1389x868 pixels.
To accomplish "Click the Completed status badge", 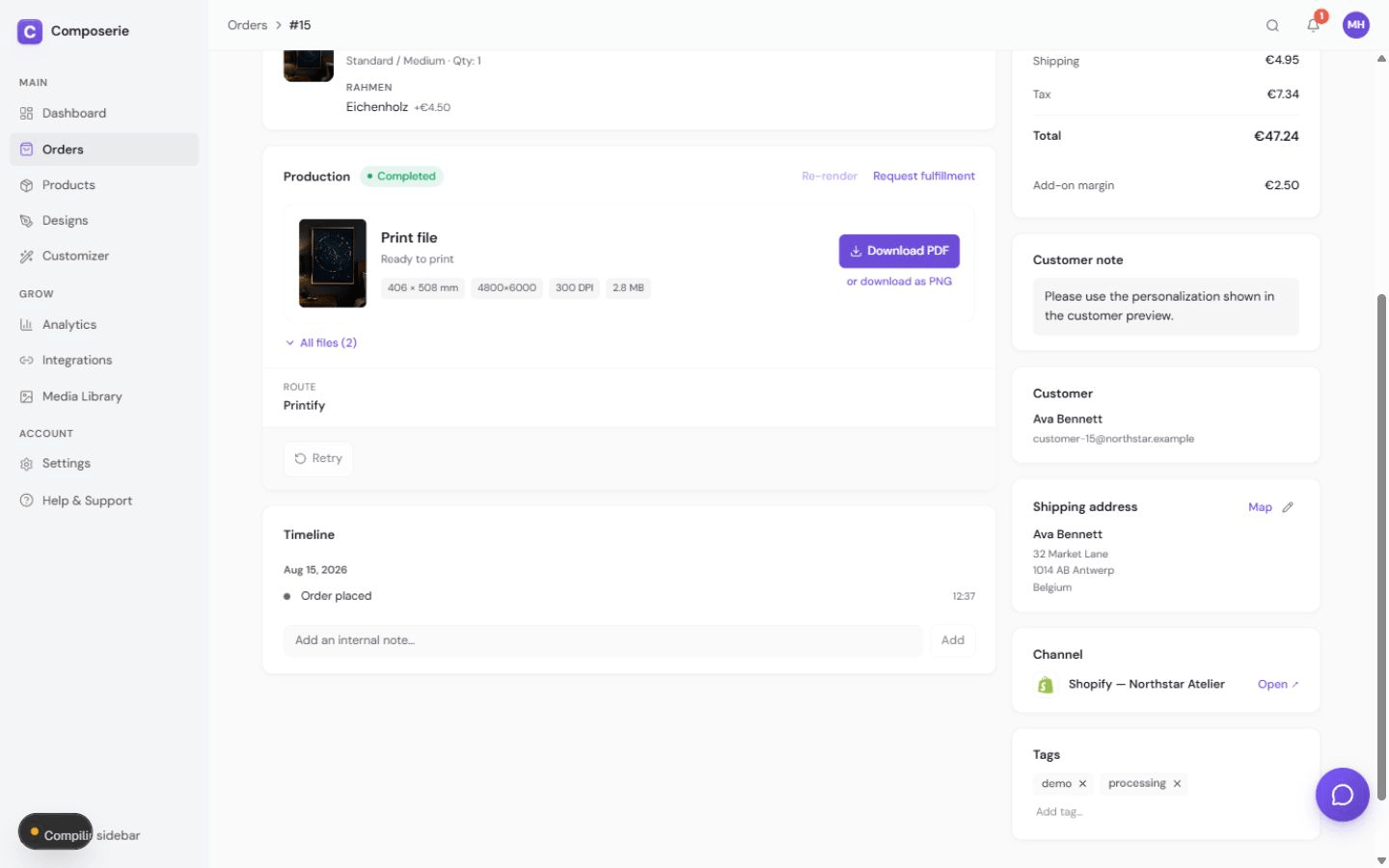I will tap(401, 176).
